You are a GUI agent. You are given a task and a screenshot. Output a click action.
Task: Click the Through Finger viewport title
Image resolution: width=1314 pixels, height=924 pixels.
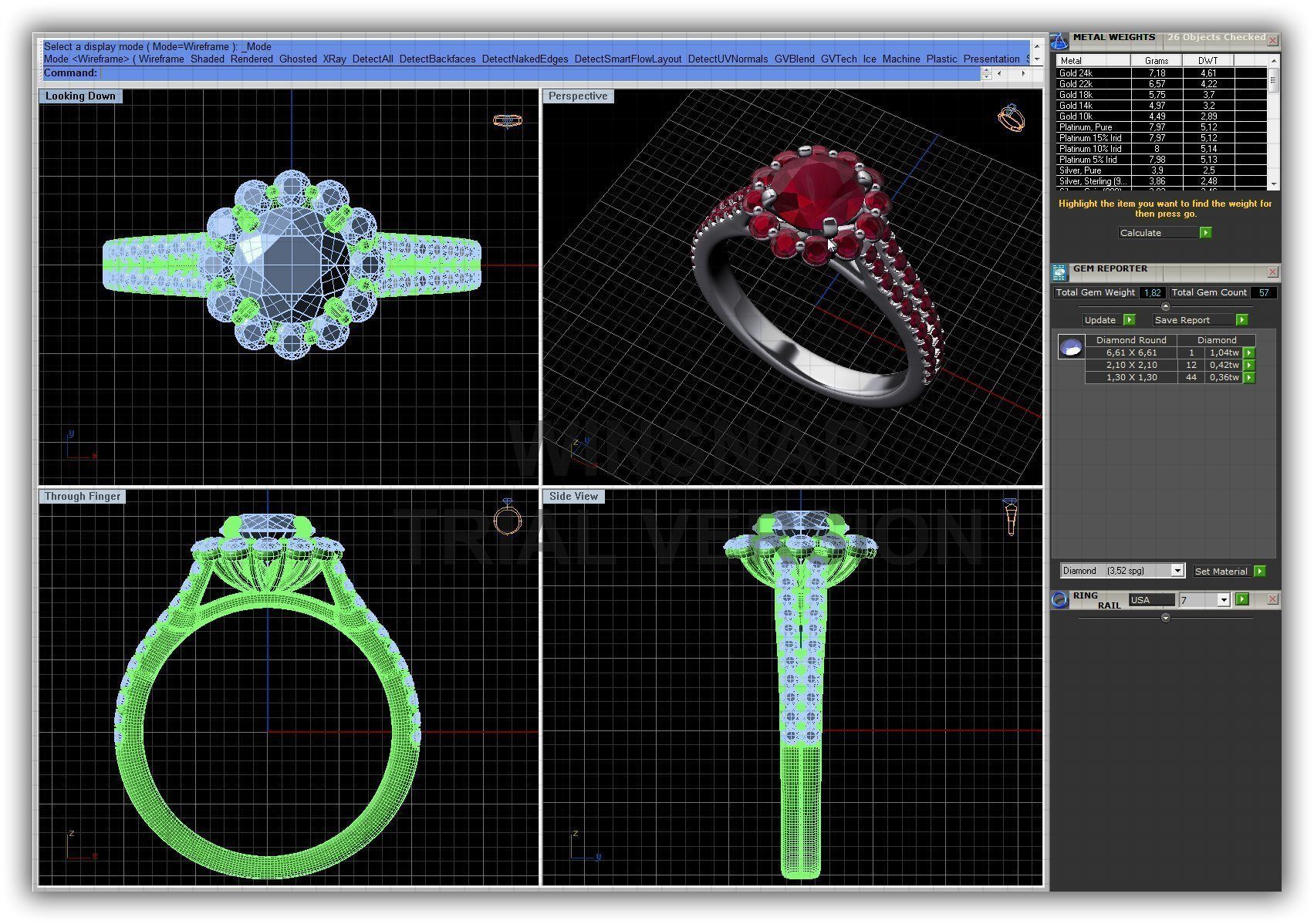click(x=83, y=496)
